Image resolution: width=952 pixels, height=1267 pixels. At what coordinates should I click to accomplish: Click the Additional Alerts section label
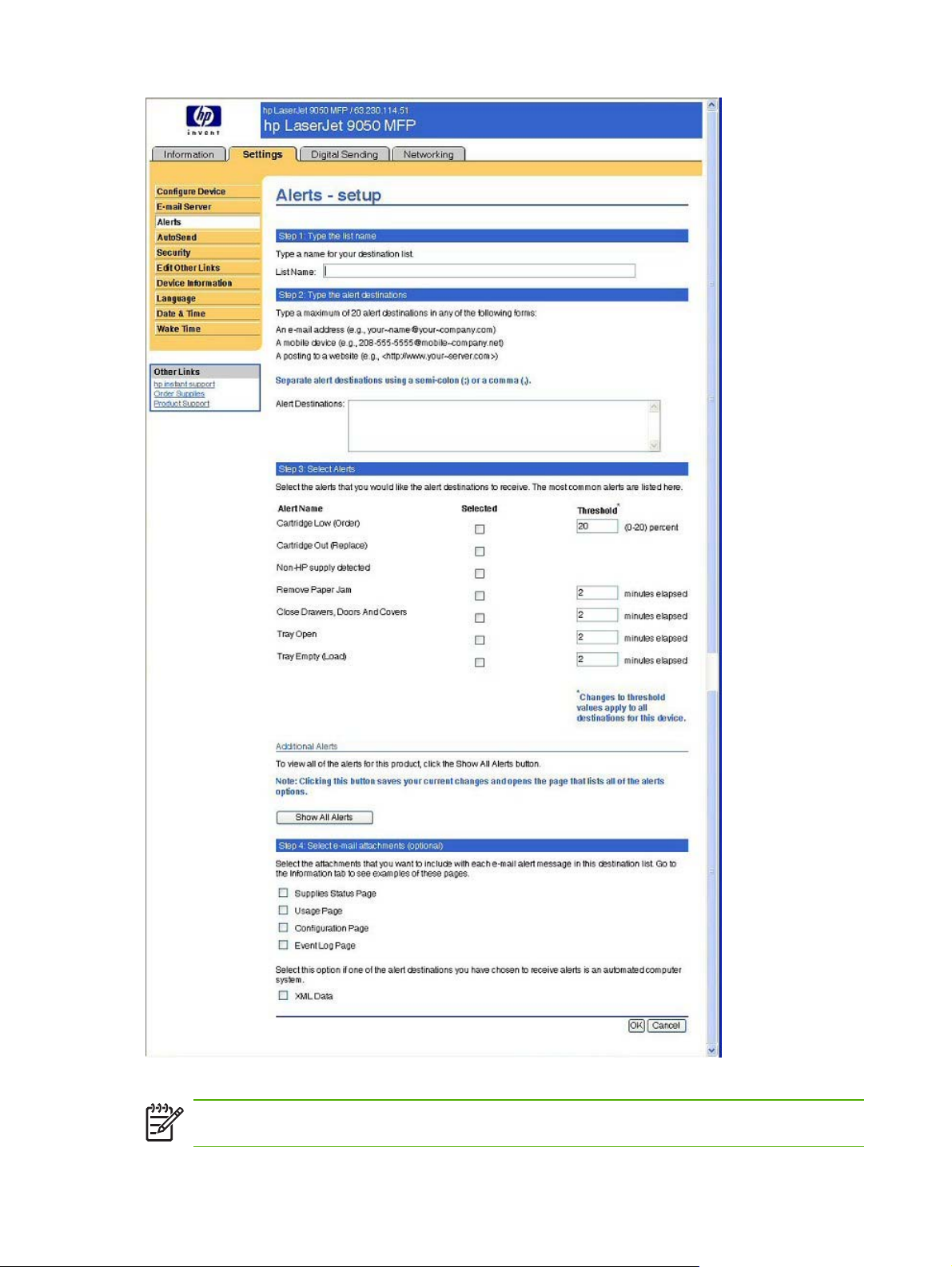[307, 747]
